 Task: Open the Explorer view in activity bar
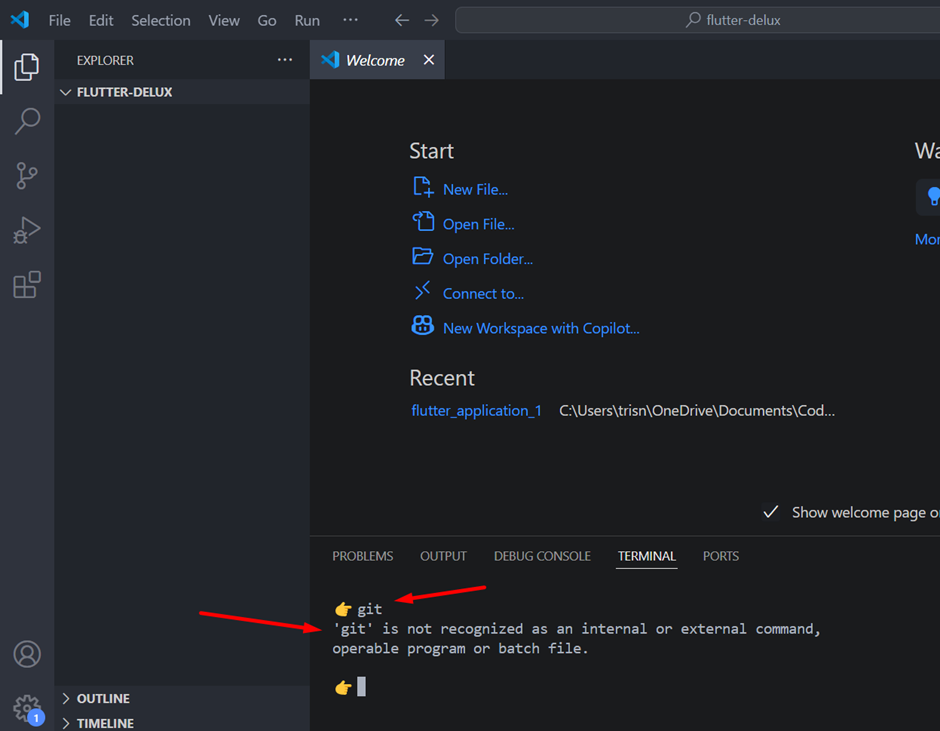pos(26,67)
